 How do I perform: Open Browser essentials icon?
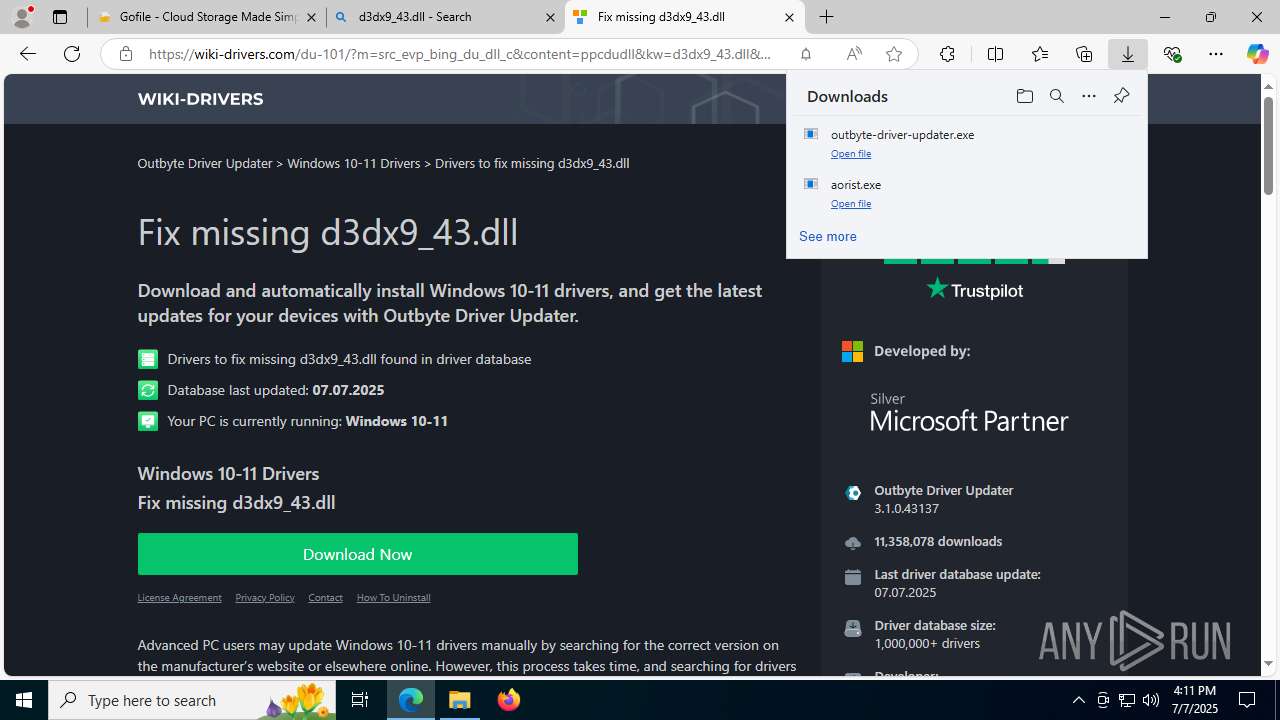[x=1172, y=54]
